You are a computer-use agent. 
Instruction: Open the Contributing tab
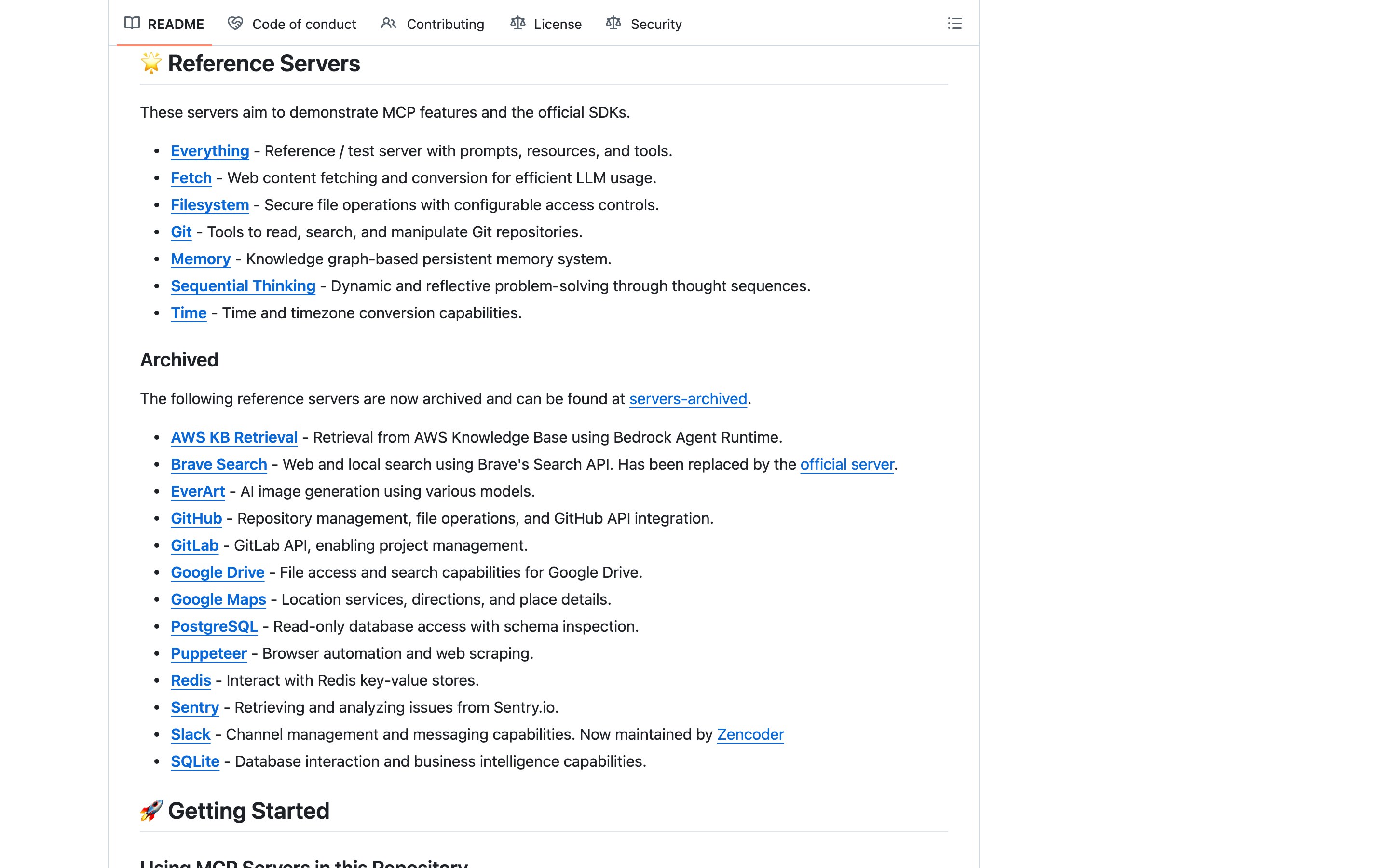tap(433, 24)
